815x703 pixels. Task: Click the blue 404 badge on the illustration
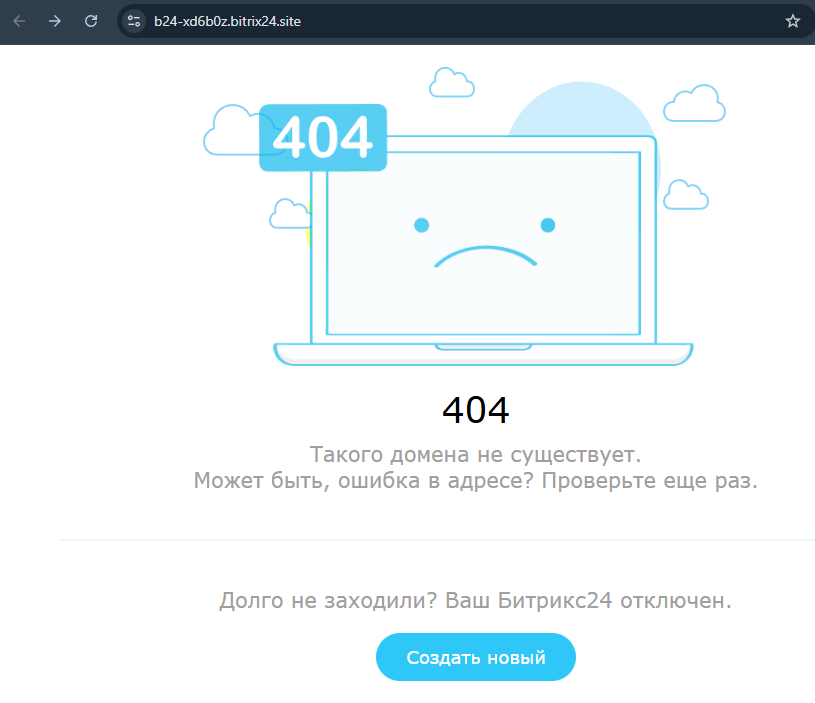tap(322, 138)
